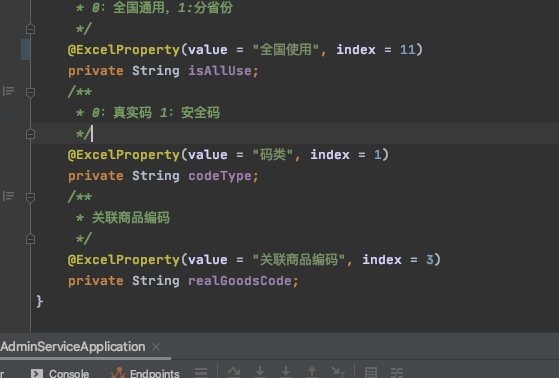Click the "关联商品编码" string in the annotation

[x=299, y=260]
